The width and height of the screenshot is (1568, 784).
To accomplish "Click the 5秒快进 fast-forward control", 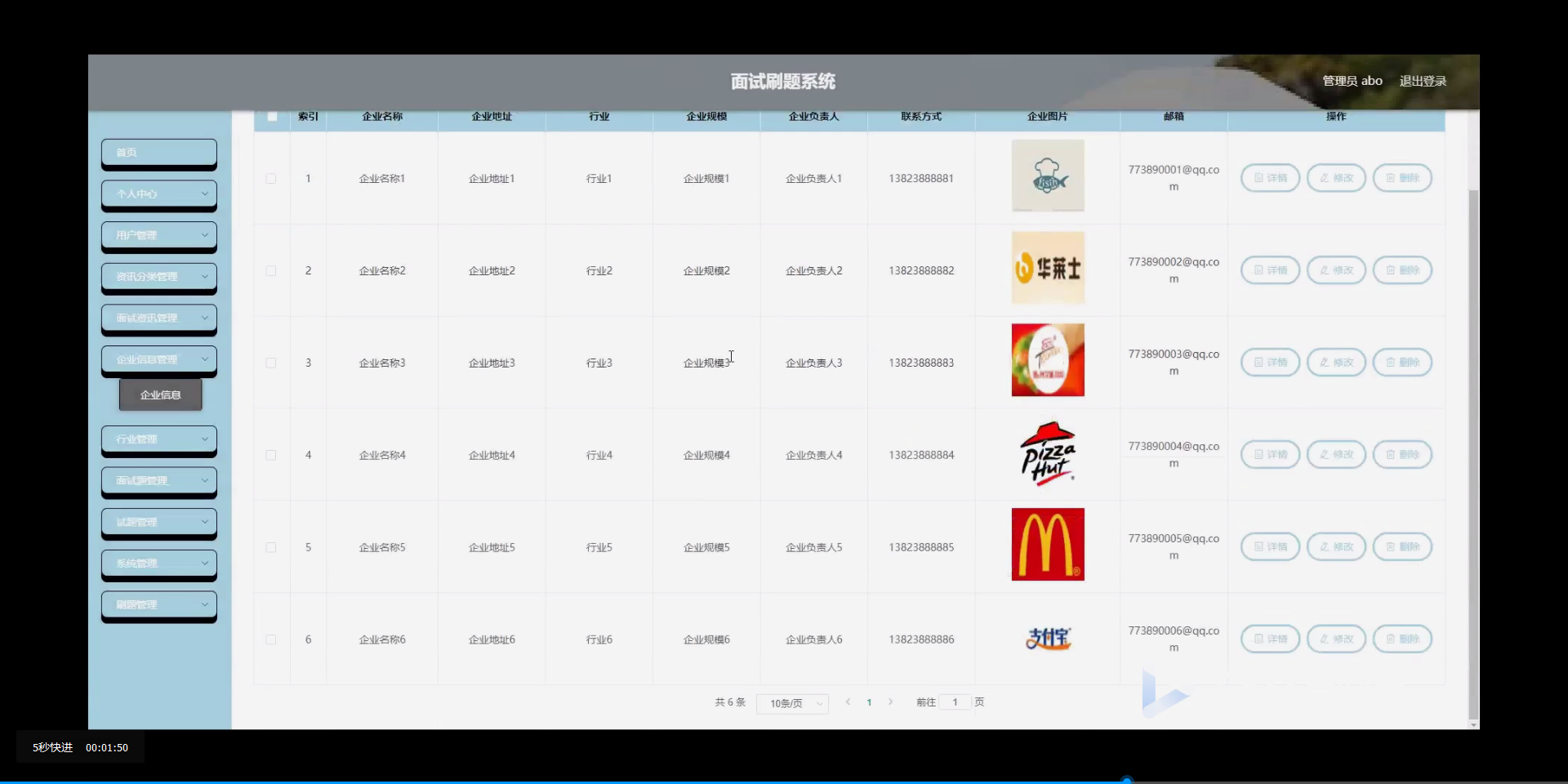I will [x=53, y=747].
